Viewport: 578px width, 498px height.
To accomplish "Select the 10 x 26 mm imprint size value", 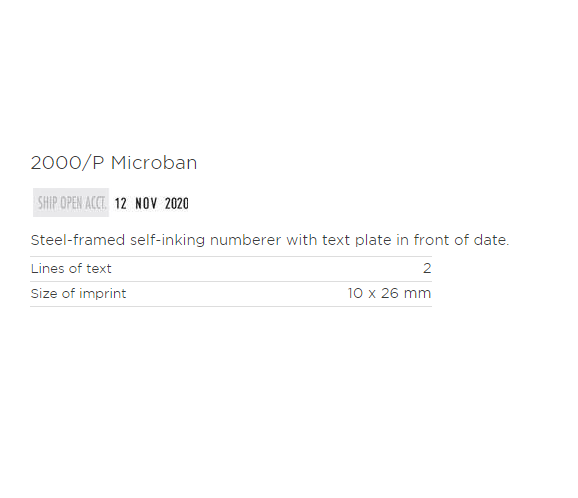I will 389,293.
